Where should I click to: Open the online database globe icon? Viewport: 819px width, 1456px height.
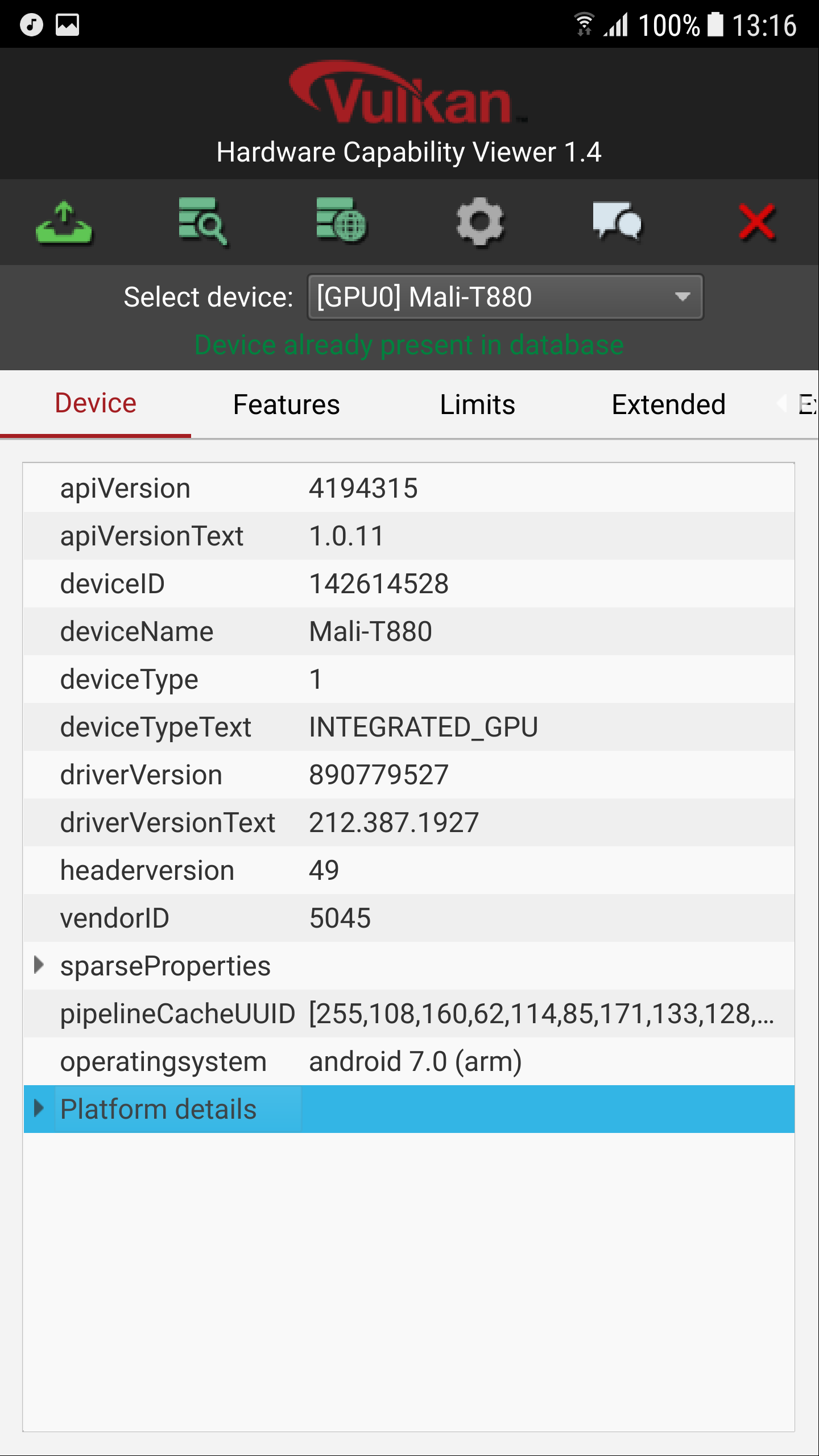(x=341, y=221)
